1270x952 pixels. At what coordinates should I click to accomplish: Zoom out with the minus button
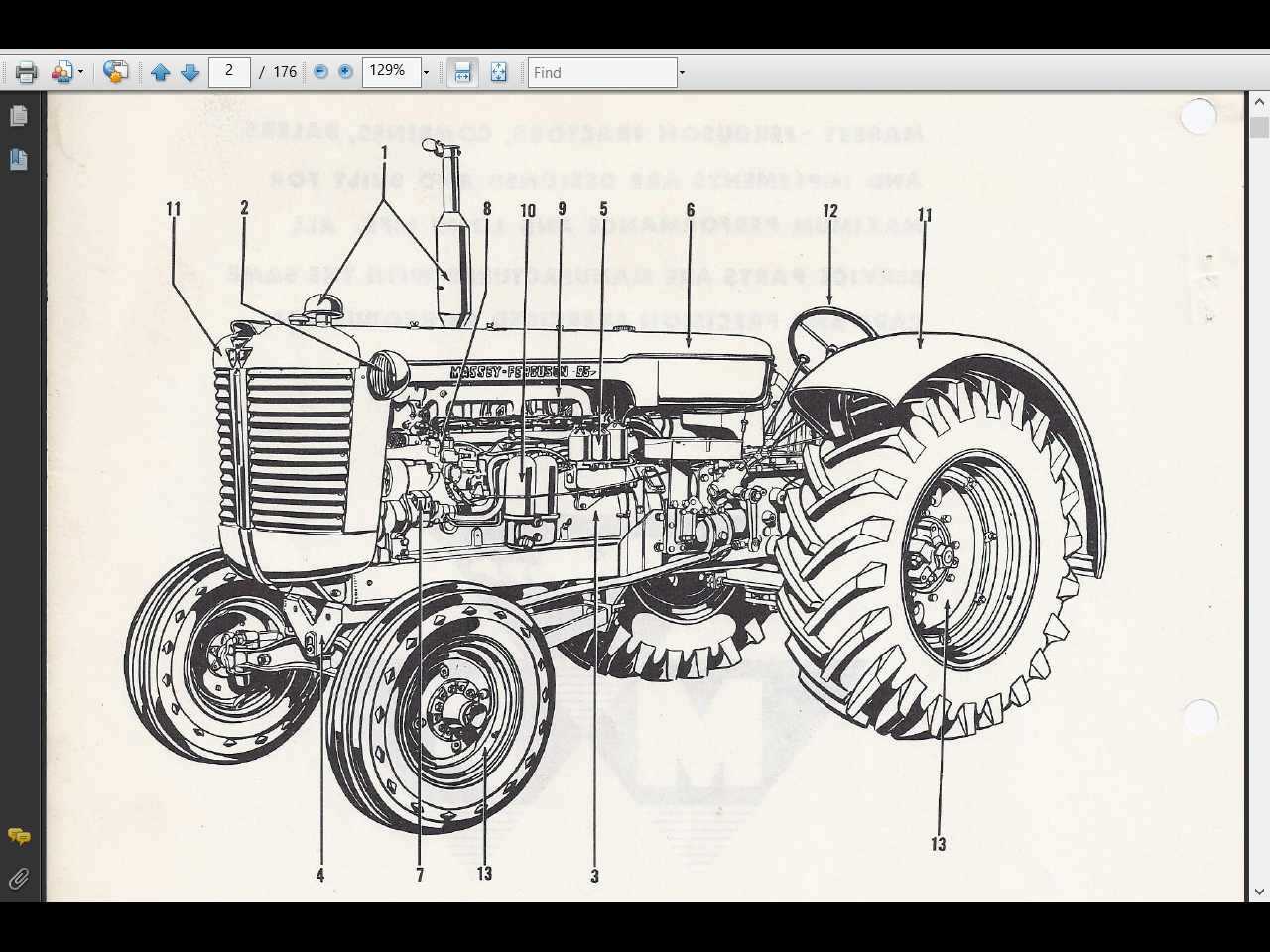[x=320, y=72]
